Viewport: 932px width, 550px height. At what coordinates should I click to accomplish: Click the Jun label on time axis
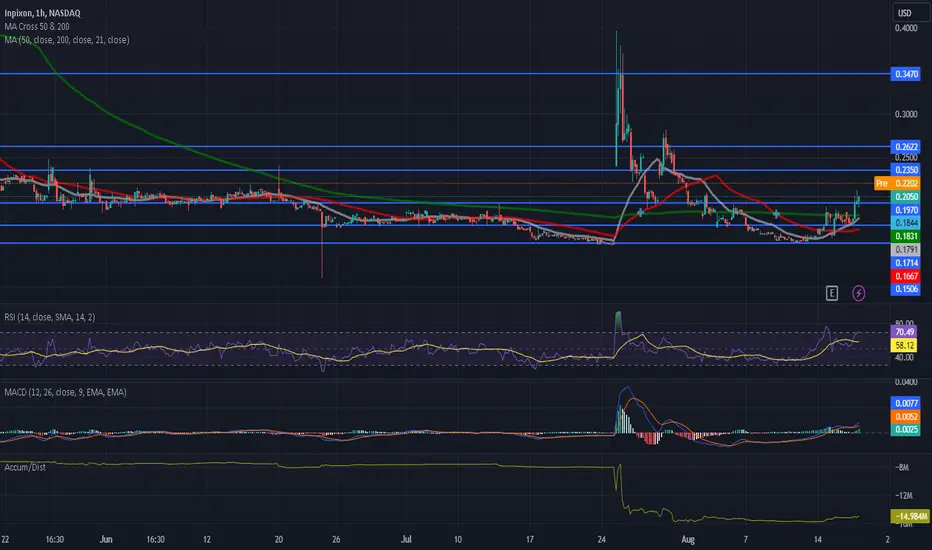point(106,539)
